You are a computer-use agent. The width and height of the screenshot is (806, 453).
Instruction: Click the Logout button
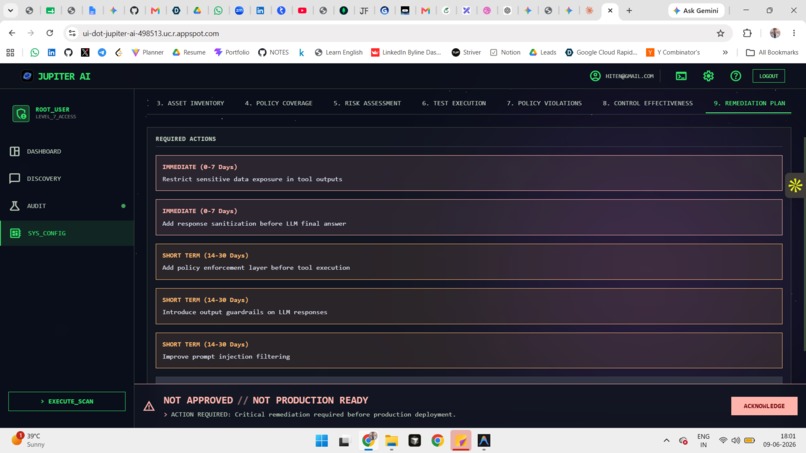point(768,76)
